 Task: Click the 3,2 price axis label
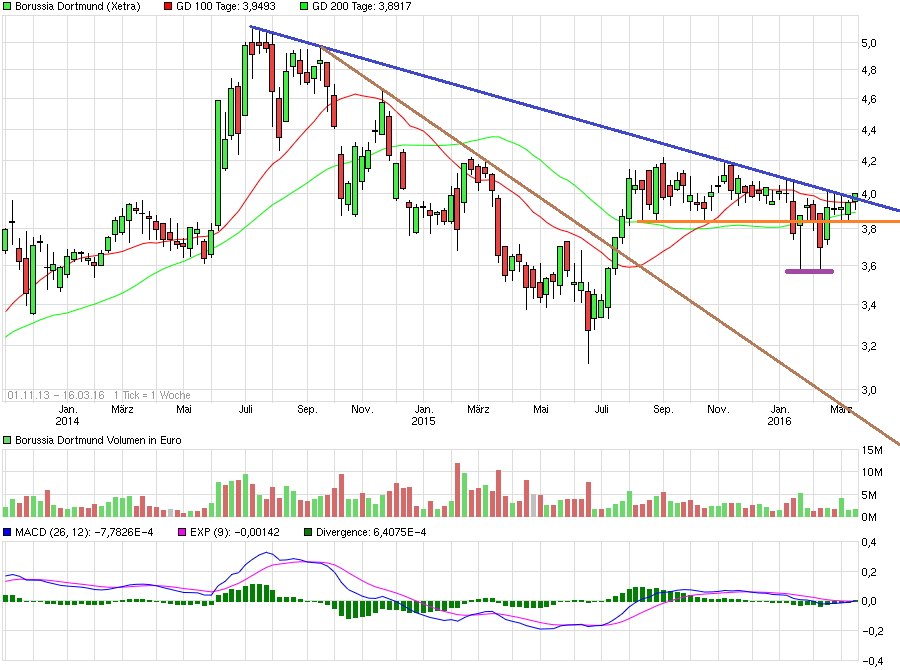tap(869, 346)
